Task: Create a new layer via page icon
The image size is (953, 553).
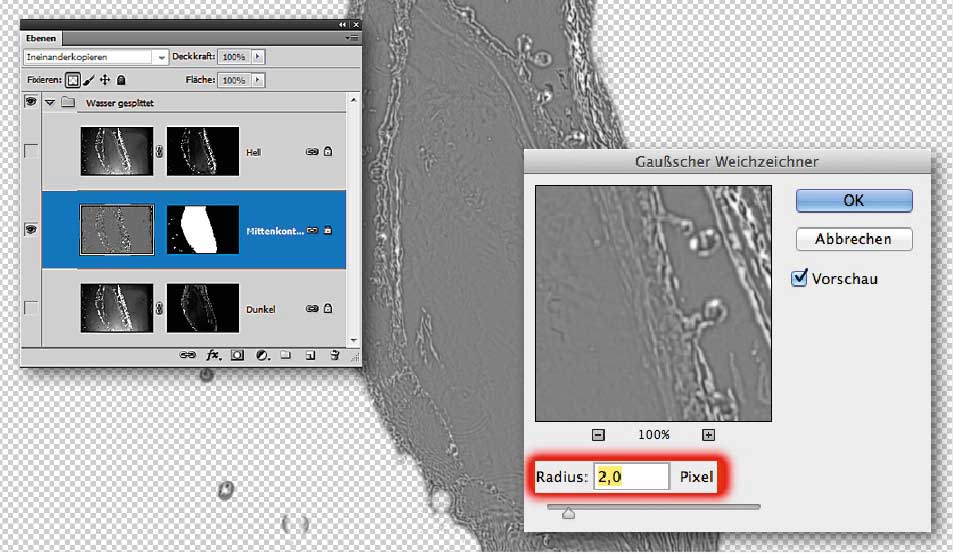Action: pos(310,355)
